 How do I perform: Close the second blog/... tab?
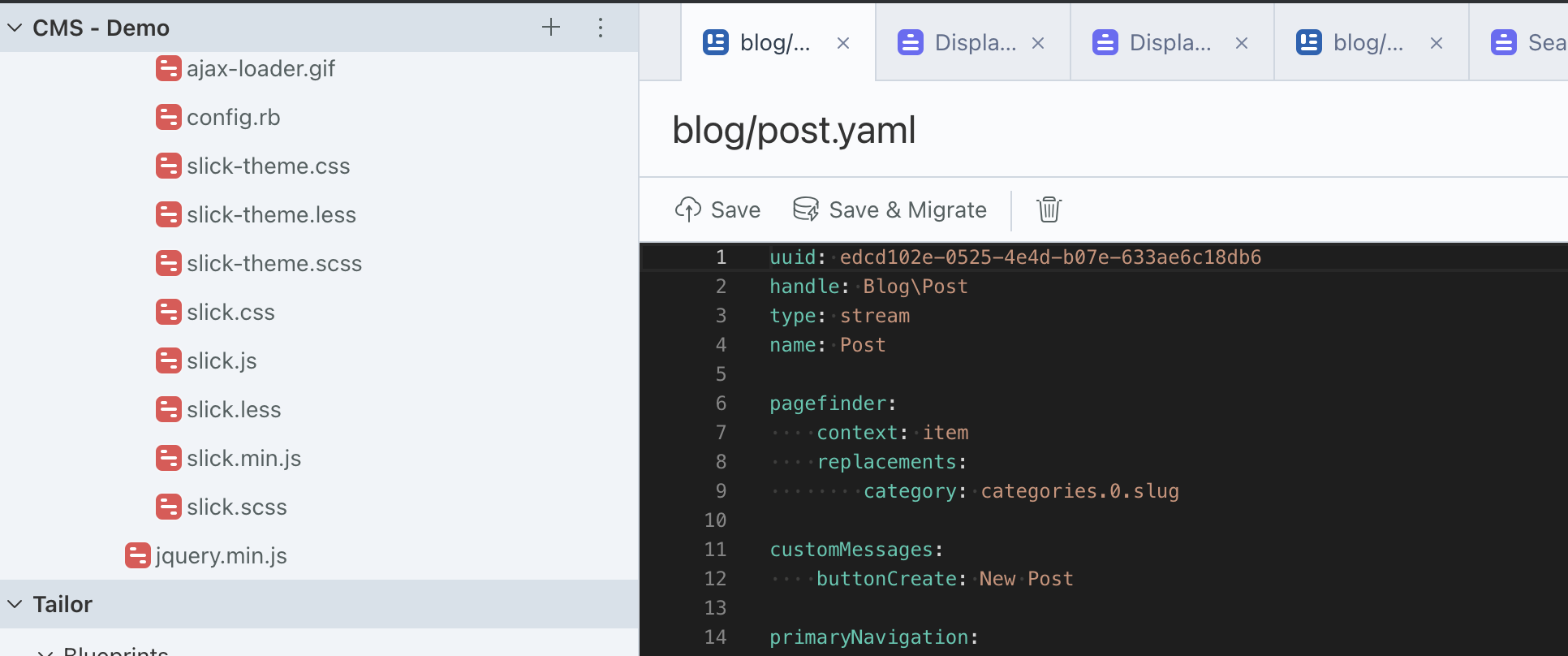(1437, 43)
